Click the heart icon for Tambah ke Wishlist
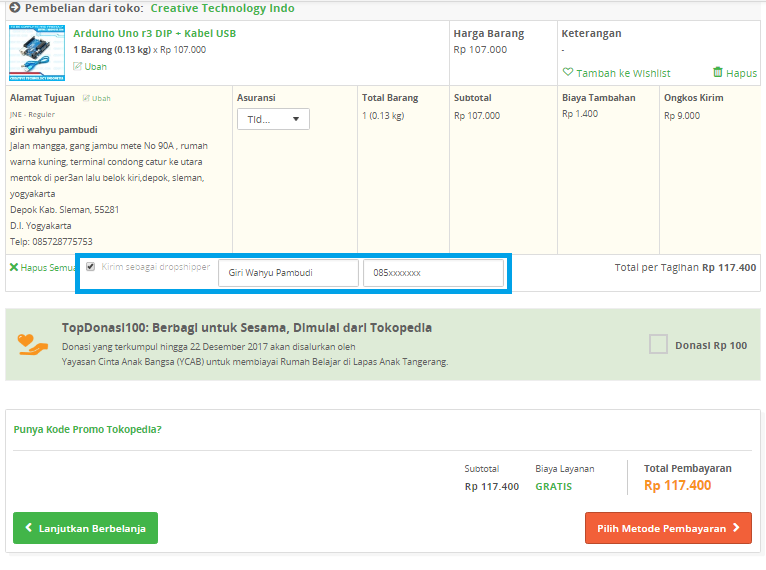This screenshot has width=766, height=570. (x=568, y=72)
